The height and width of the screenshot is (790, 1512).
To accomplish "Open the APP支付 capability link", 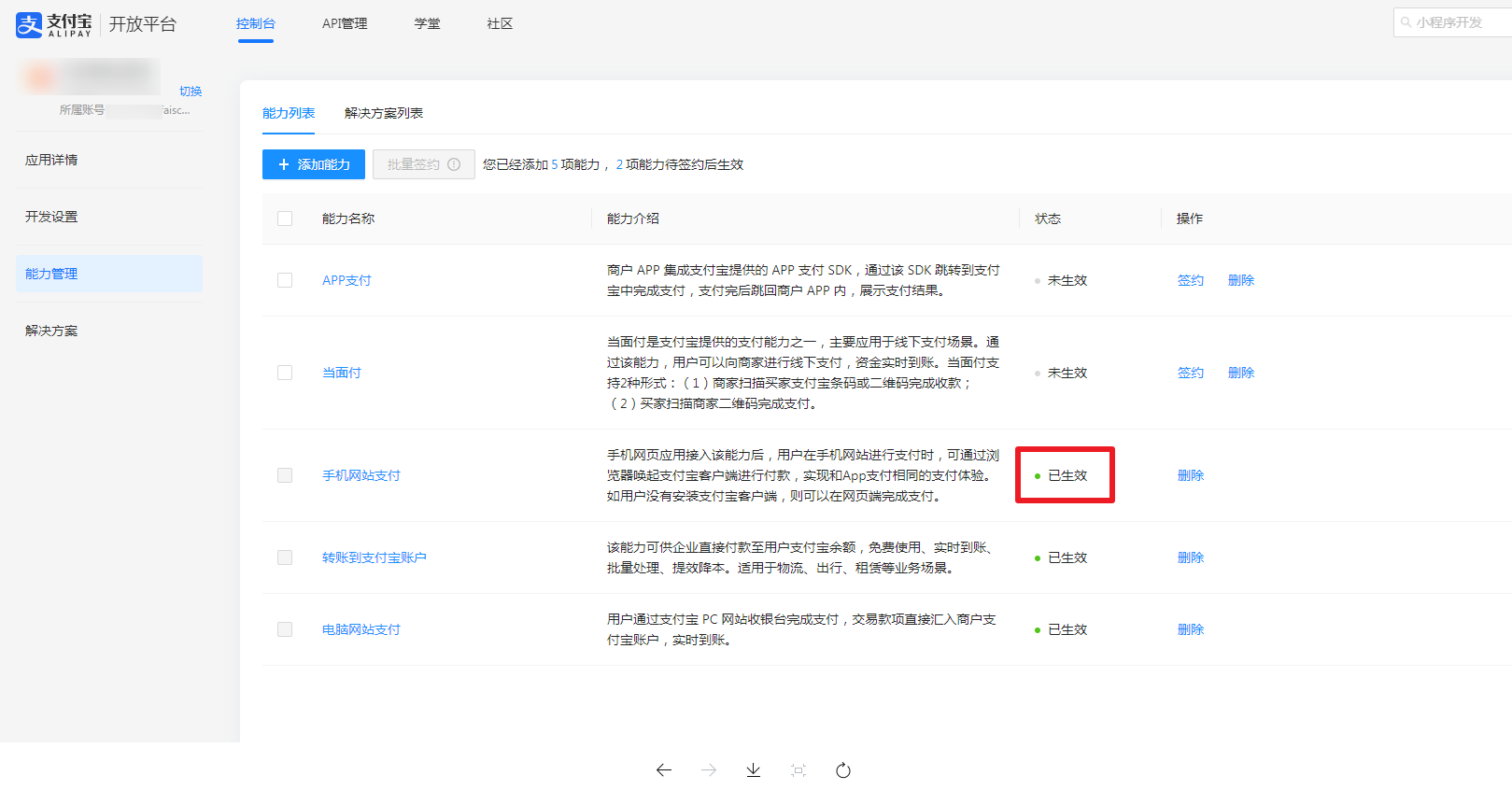I will click(346, 280).
